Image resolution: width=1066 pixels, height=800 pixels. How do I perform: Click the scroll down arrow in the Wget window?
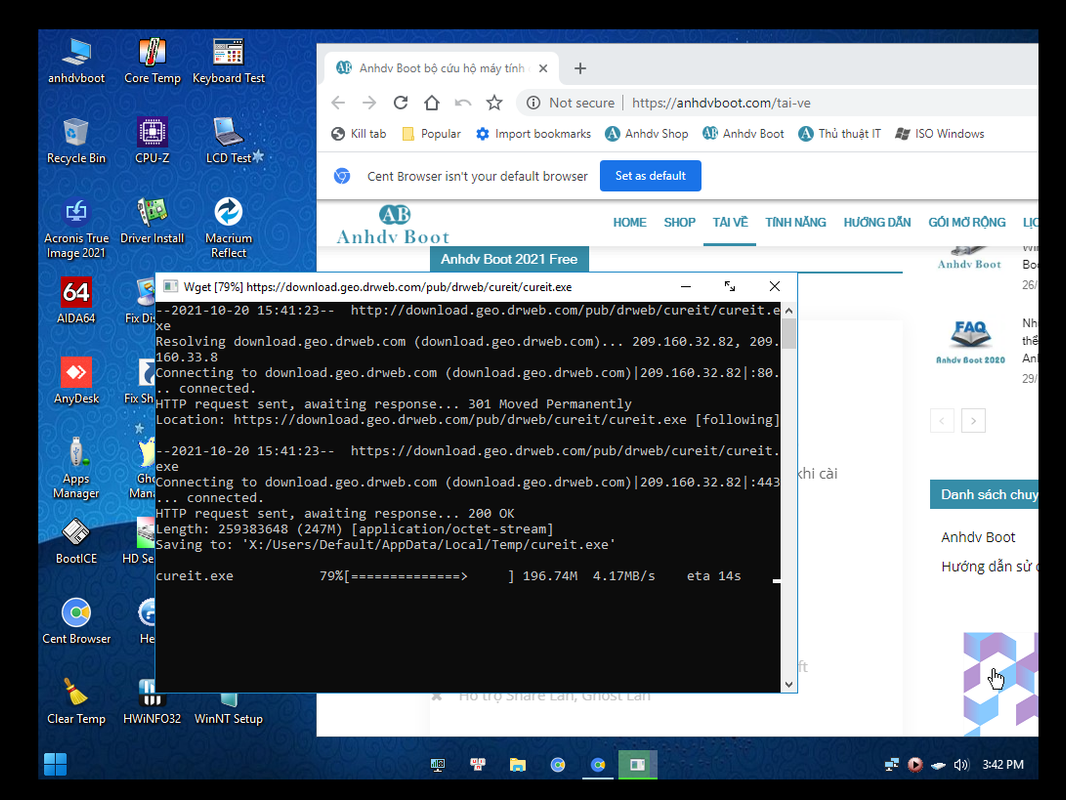coord(789,684)
